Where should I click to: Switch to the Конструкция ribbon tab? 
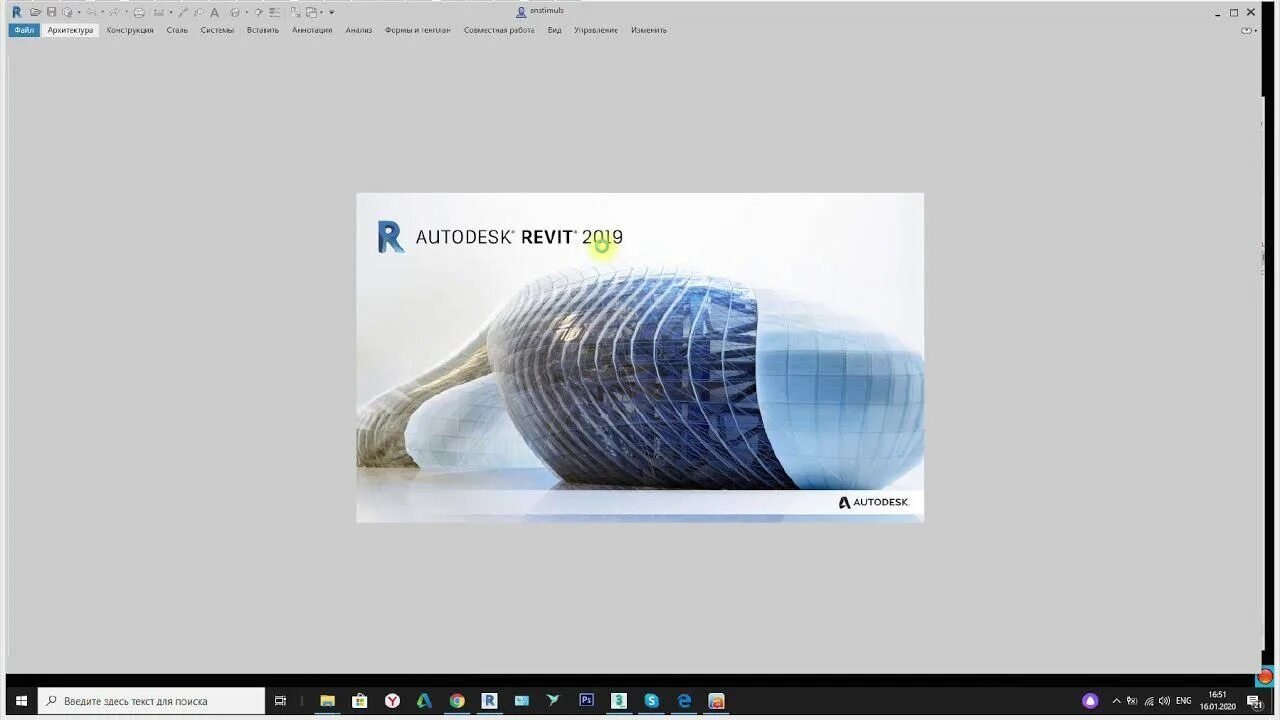(130, 30)
